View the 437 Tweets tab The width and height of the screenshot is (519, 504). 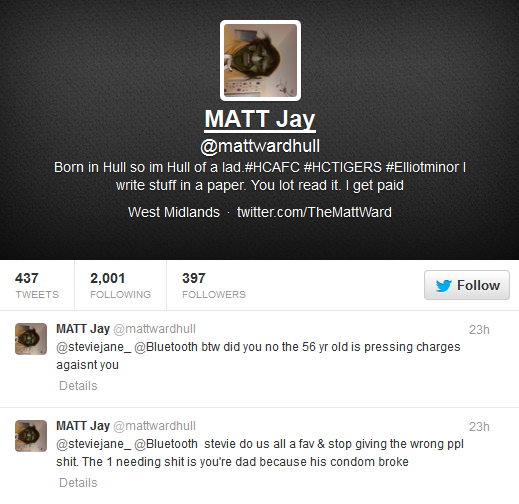tap(37, 285)
